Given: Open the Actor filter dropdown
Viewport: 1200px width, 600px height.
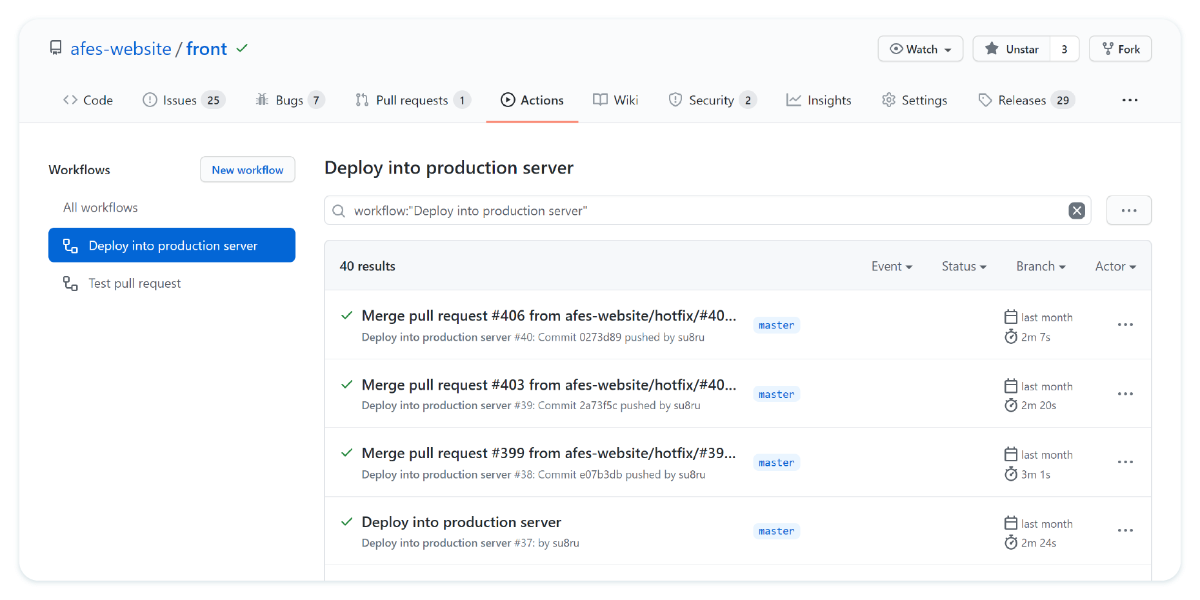Looking at the screenshot, I should pos(1116,266).
